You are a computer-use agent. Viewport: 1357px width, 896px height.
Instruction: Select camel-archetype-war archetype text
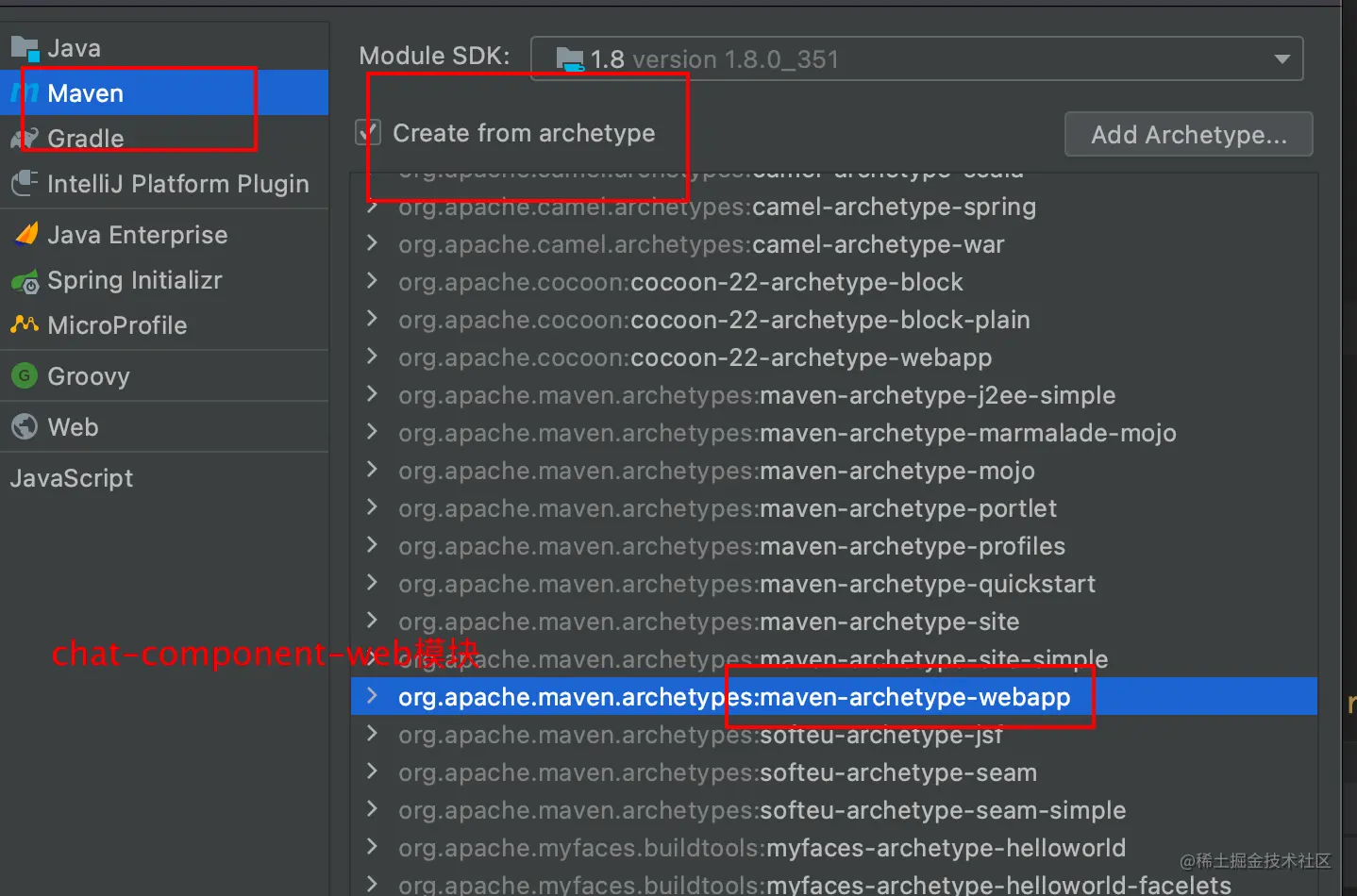pyautogui.click(x=701, y=244)
